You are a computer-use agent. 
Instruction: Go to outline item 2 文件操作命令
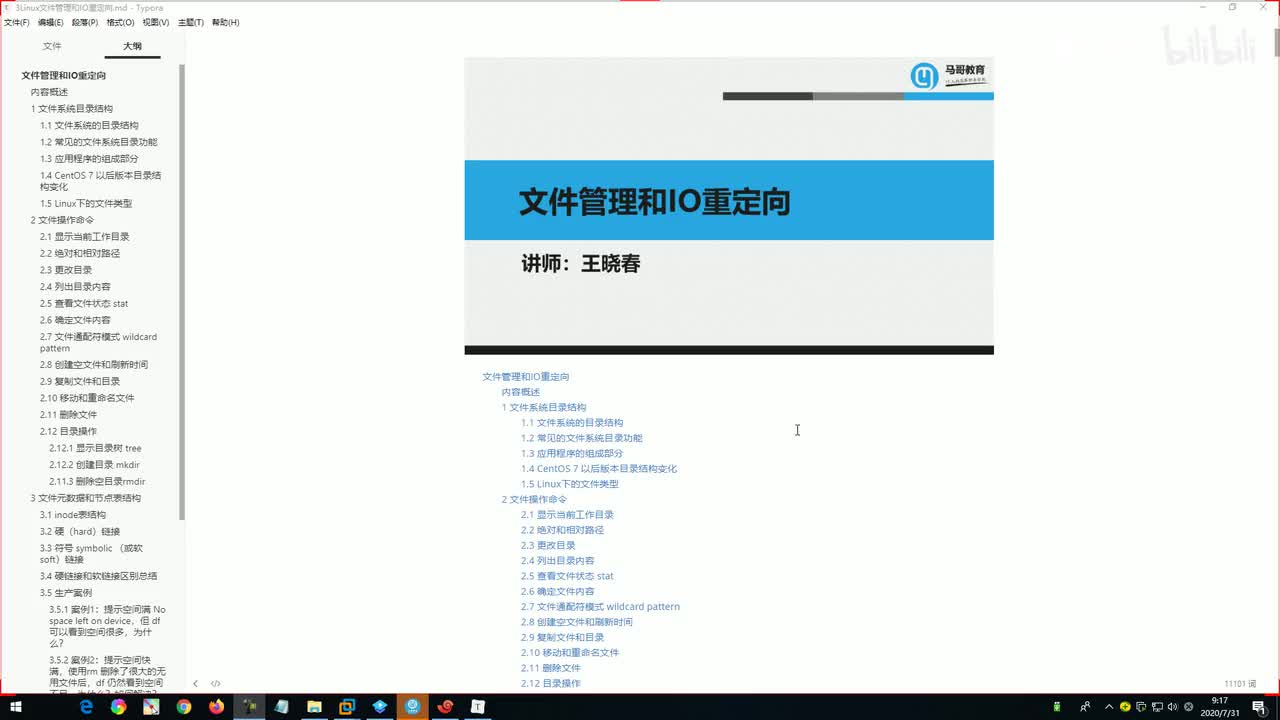pyautogui.click(x=62, y=220)
